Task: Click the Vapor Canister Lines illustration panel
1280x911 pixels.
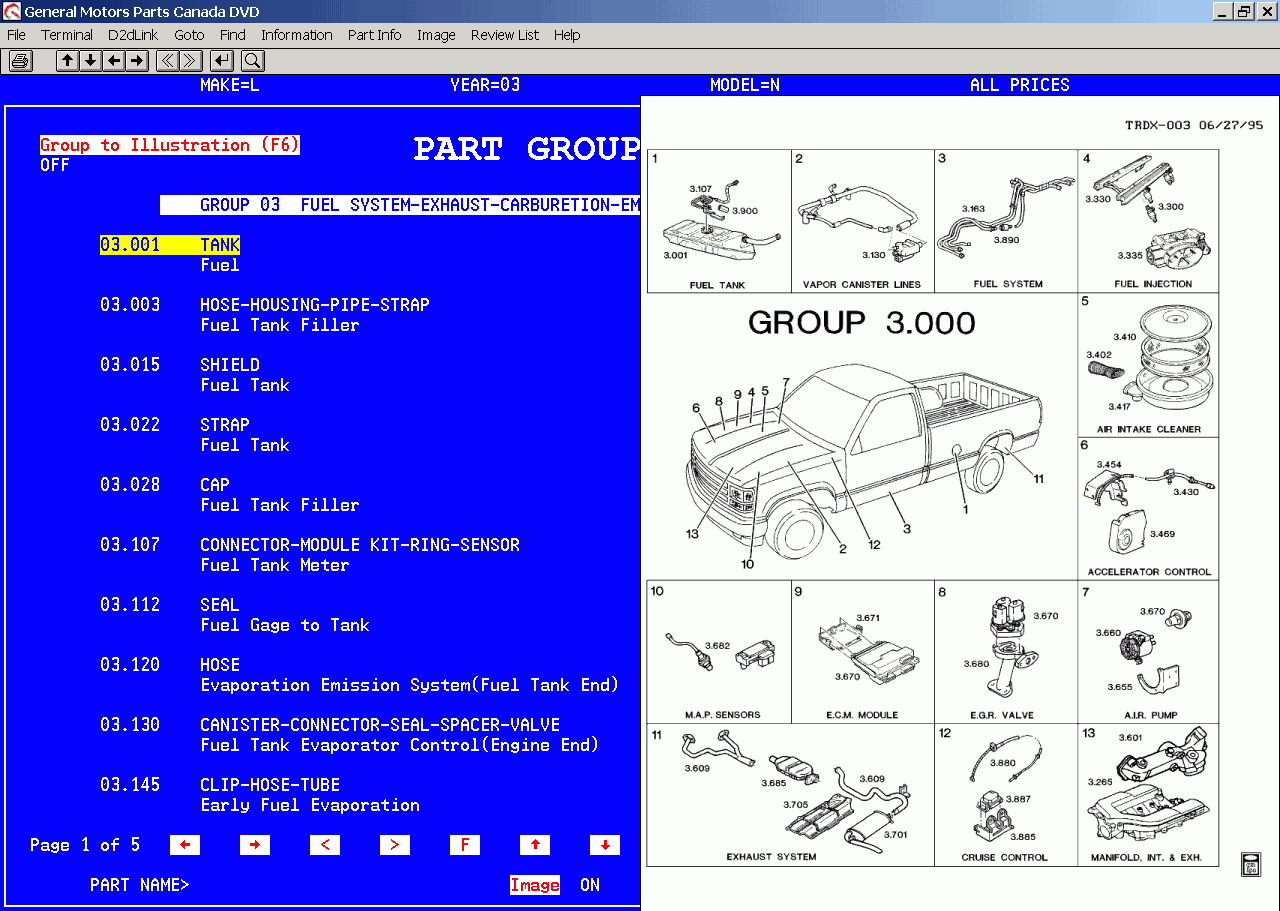Action: (x=863, y=221)
